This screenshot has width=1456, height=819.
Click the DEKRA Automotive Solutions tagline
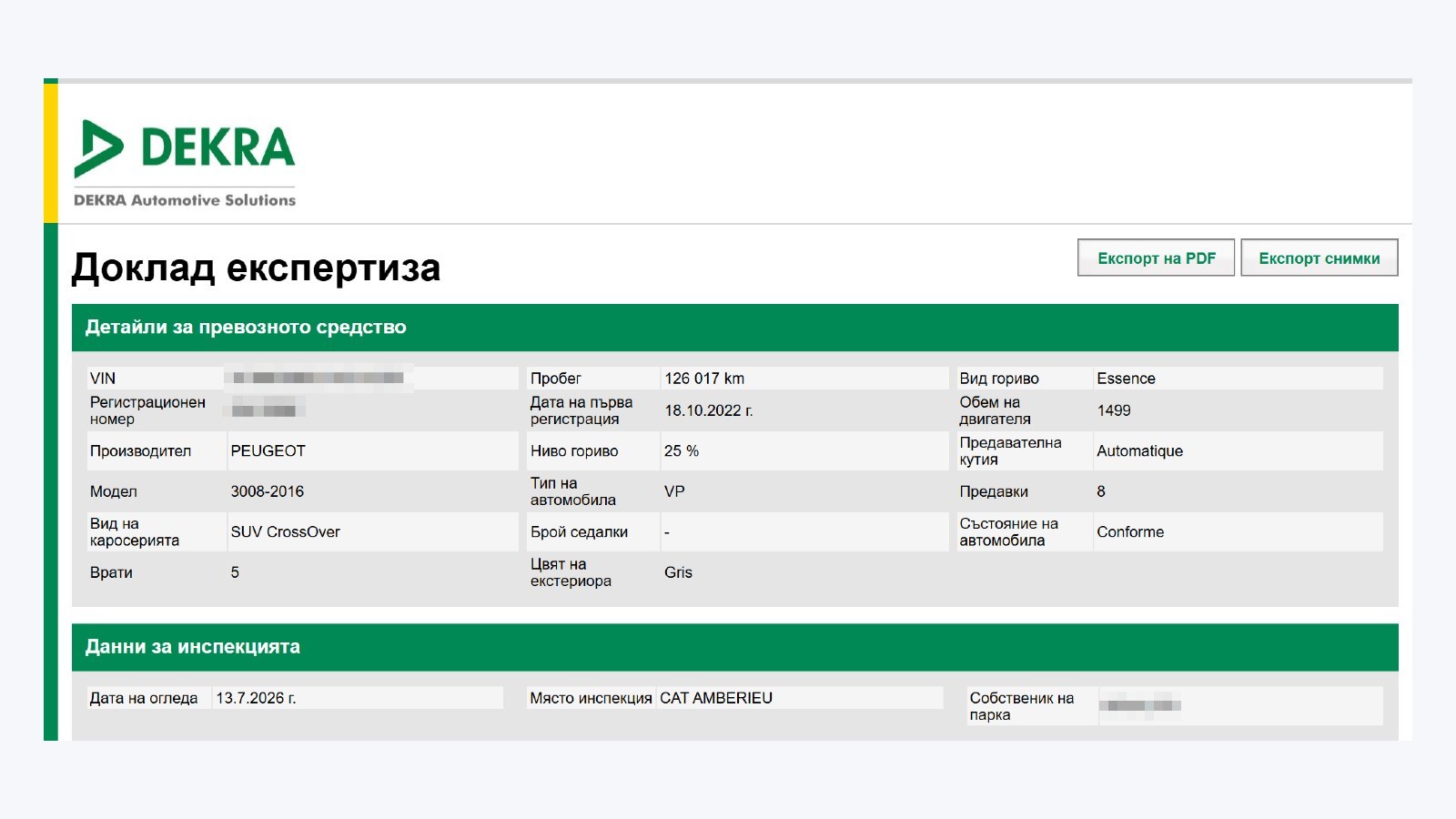tap(185, 200)
